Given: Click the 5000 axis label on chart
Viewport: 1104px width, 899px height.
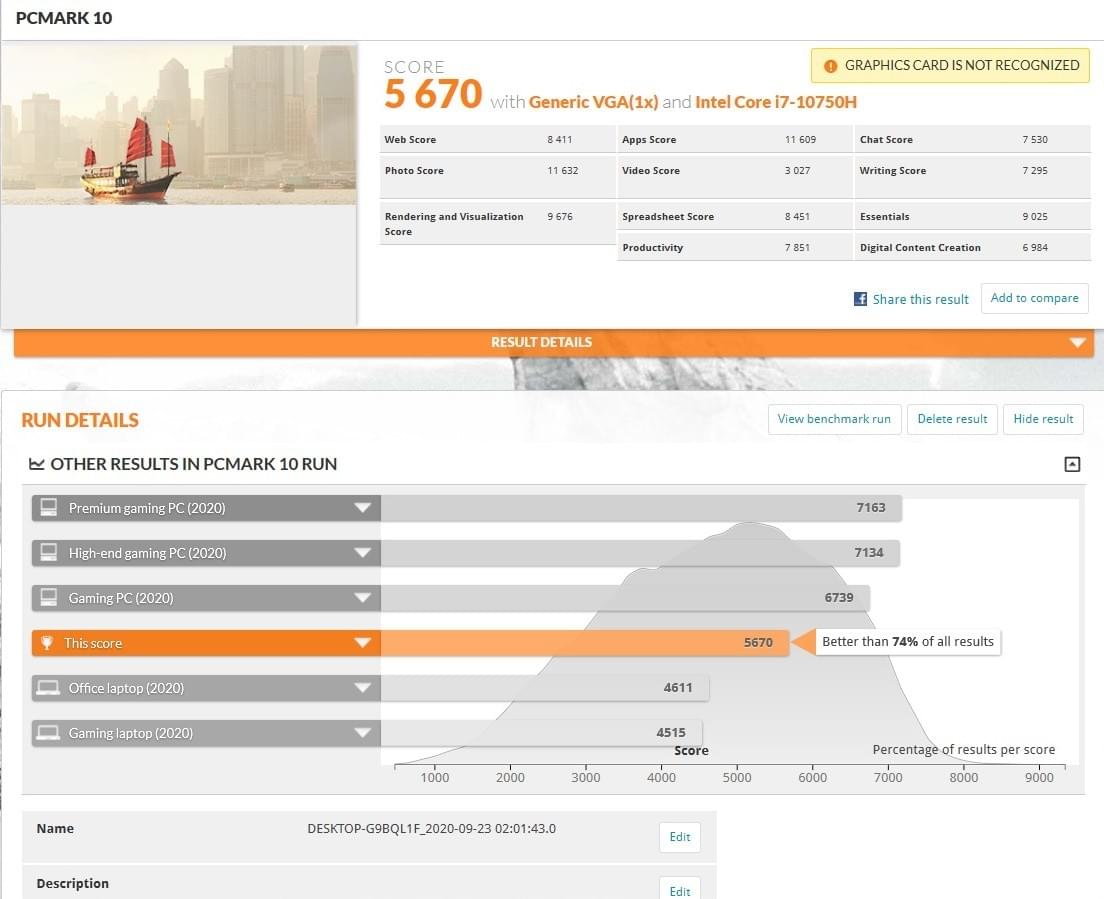Looking at the screenshot, I should [737, 777].
